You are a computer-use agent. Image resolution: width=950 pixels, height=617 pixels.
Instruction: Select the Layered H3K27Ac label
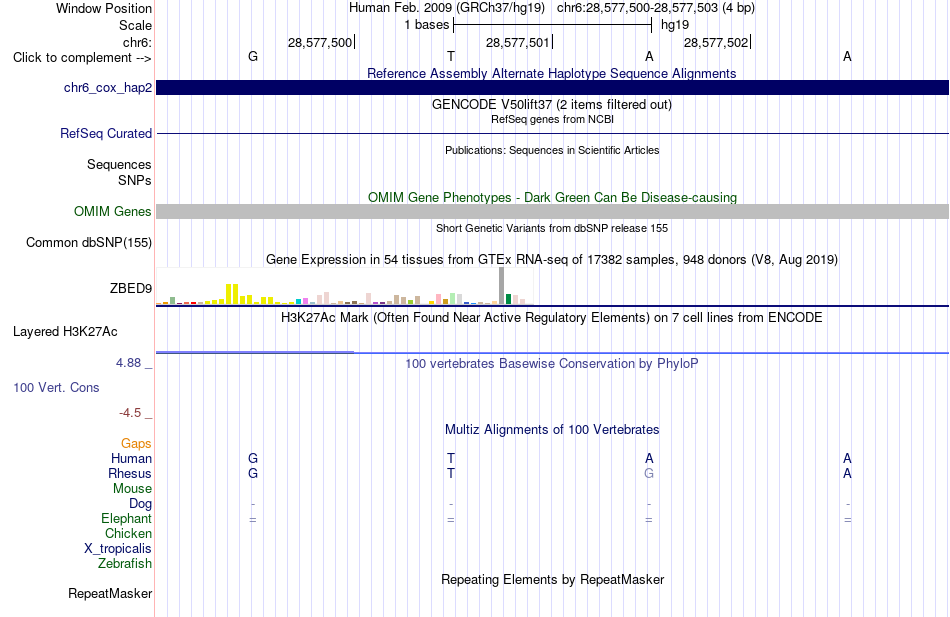(x=65, y=332)
